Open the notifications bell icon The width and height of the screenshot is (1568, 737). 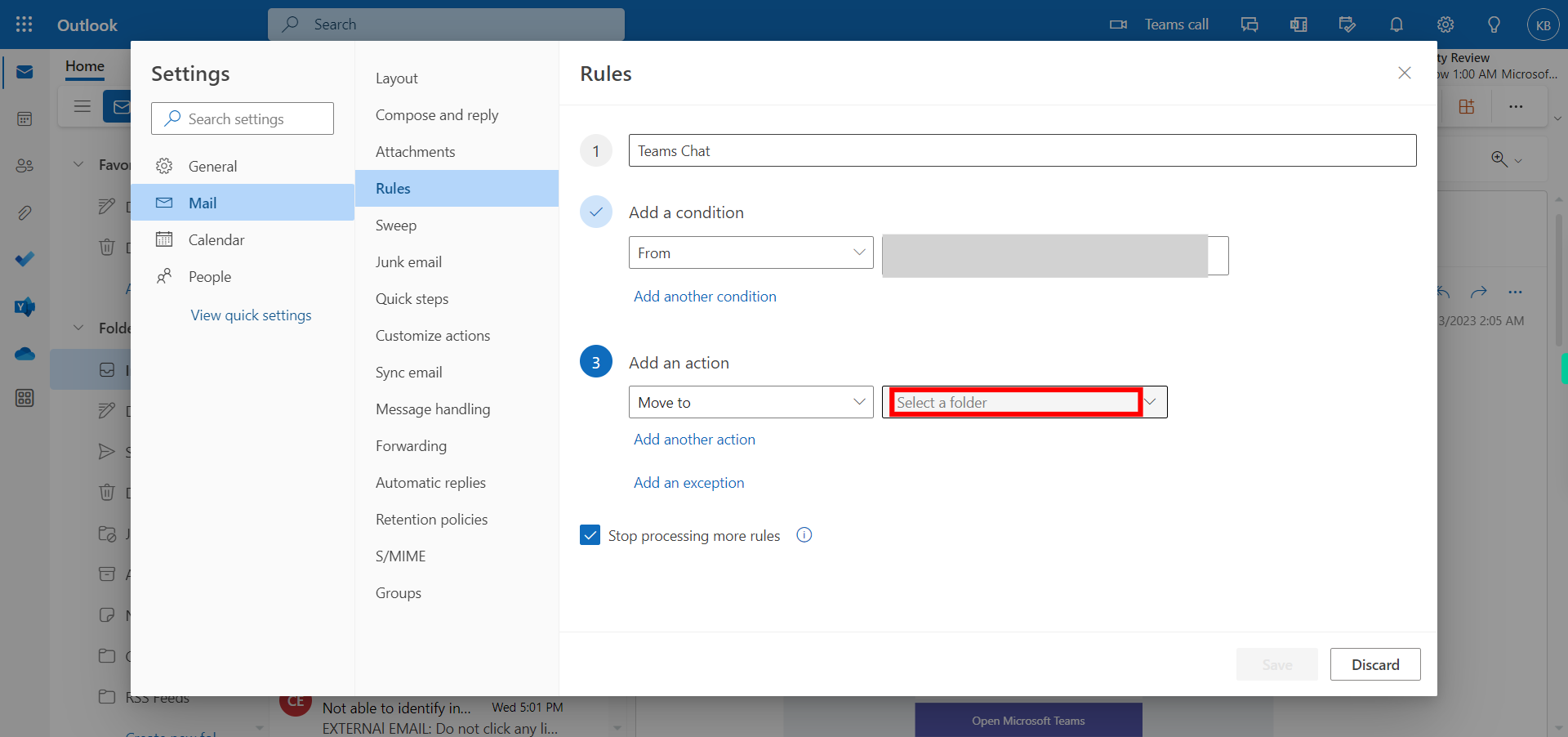click(1396, 25)
